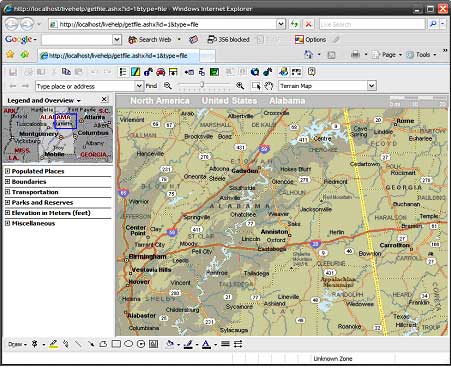Click the Find button
The width and height of the screenshot is (451, 368).
pyautogui.click(x=151, y=86)
